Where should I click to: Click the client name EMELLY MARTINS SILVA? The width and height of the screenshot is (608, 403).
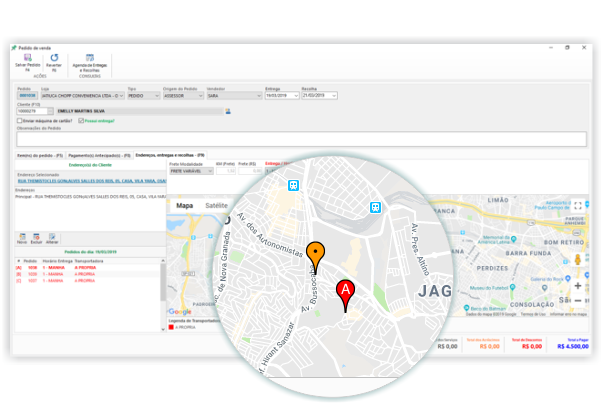(x=81, y=111)
